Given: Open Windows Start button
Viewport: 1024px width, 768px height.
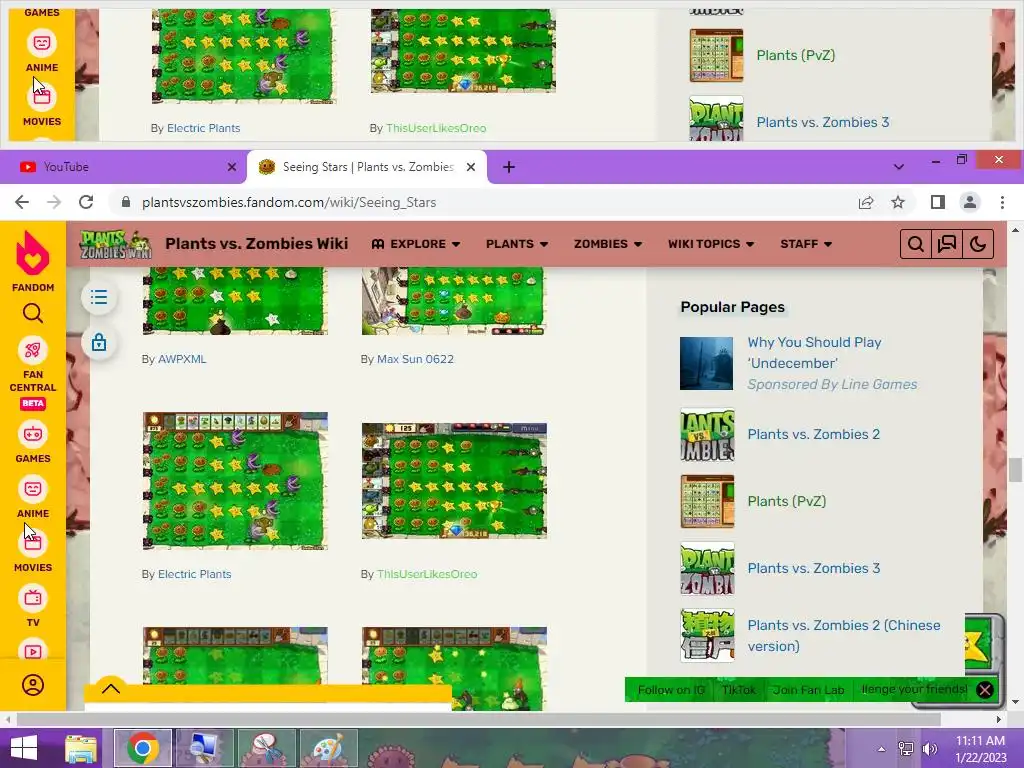Looking at the screenshot, I should [x=24, y=748].
